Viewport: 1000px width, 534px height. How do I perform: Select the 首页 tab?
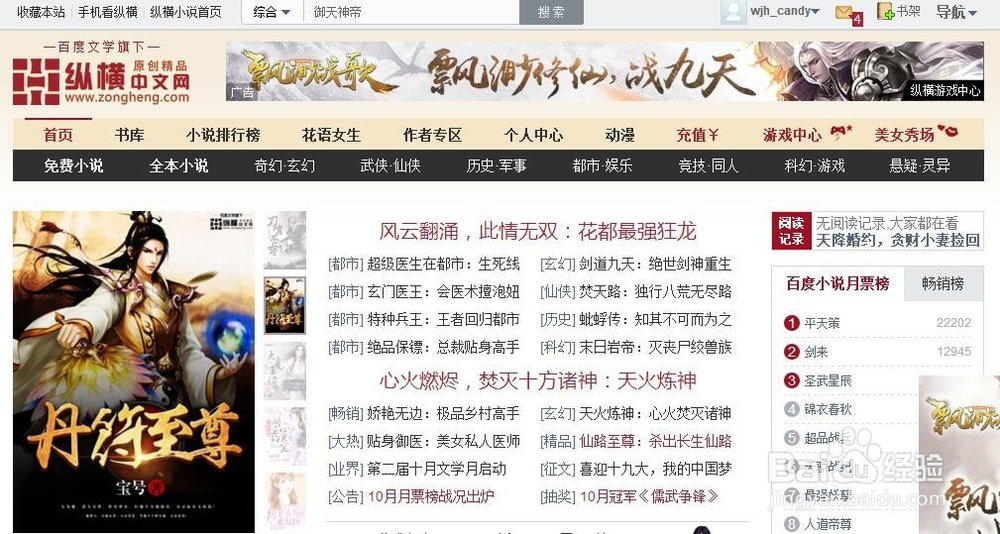(58, 135)
